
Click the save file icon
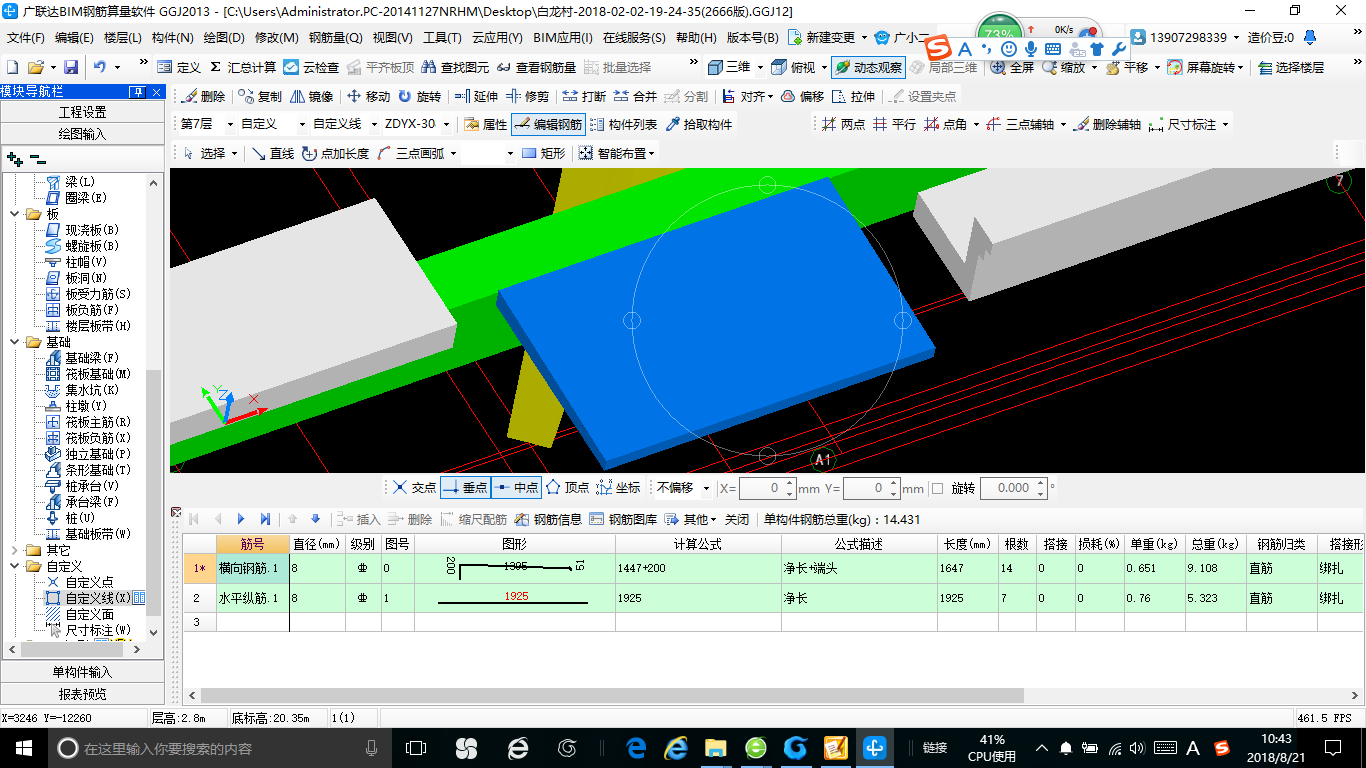point(71,67)
